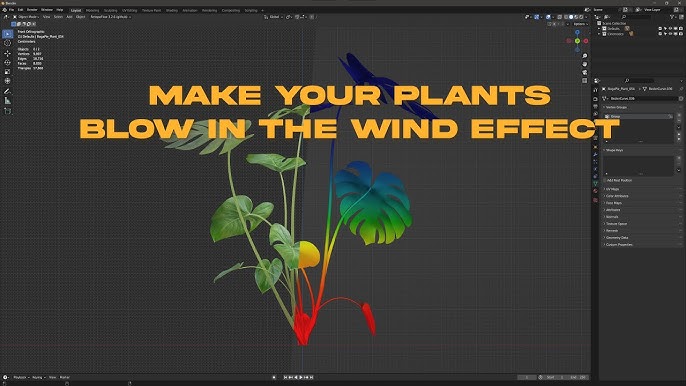Viewport: 686px width, 386px height.
Task: Expand the Color Attributes panel
Action: click(616, 196)
